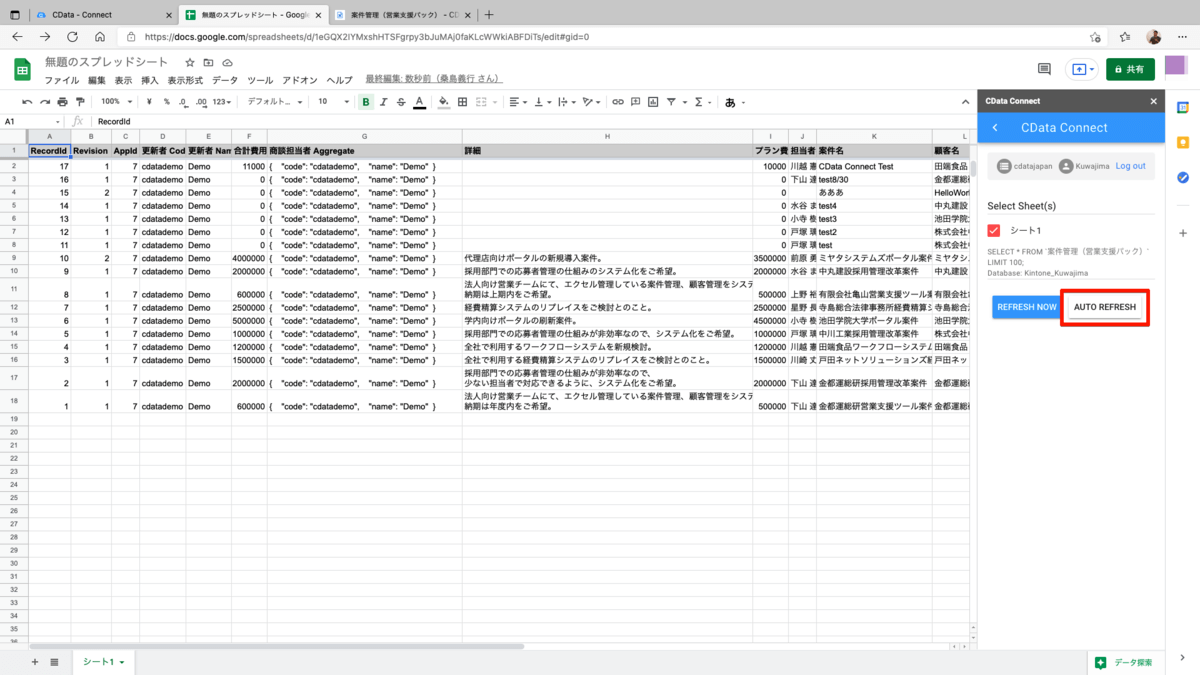Image resolution: width=1200 pixels, height=675 pixels.
Task: Open the horizontal align dropdown
Action: [517, 102]
